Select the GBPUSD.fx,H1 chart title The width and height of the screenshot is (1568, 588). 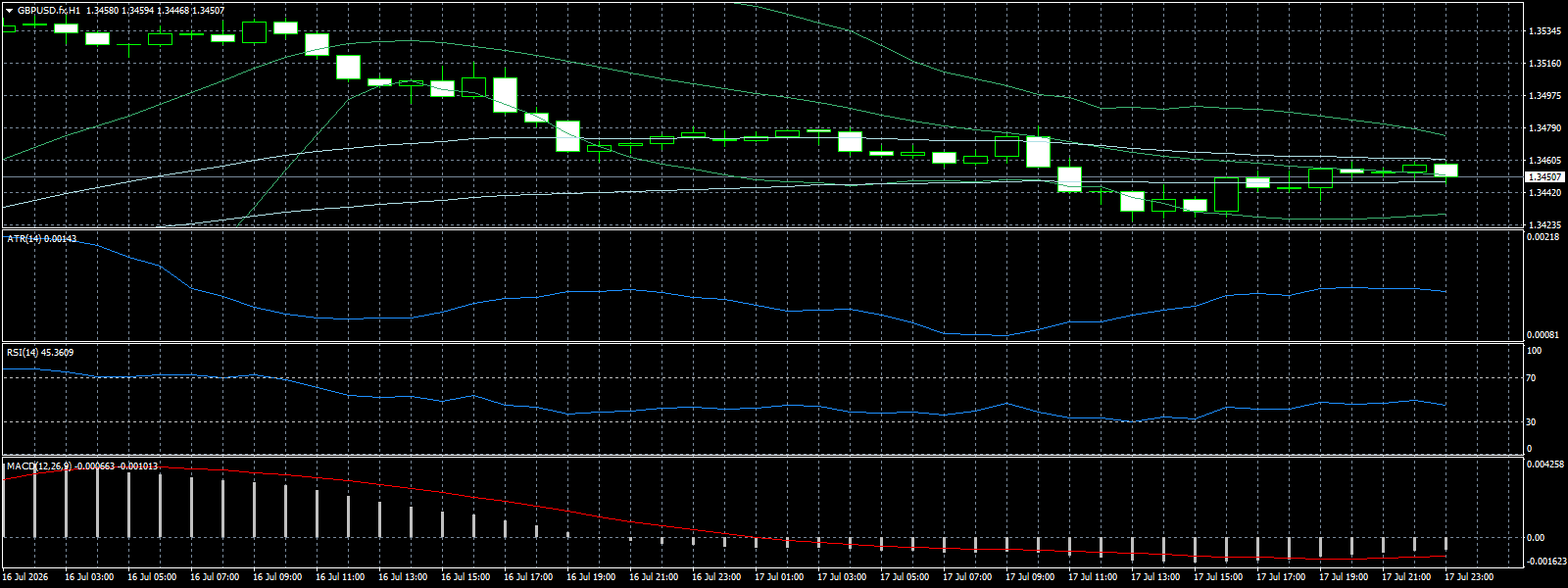click(49, 11)
